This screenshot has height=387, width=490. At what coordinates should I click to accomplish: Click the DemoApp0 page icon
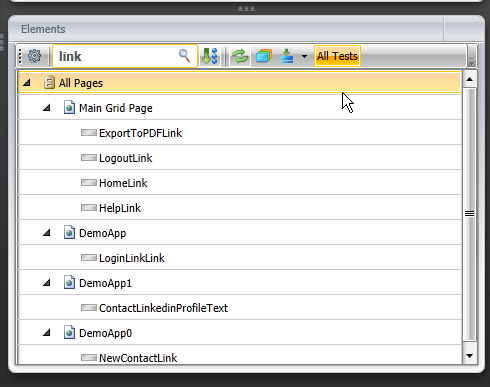click(69, 333)
